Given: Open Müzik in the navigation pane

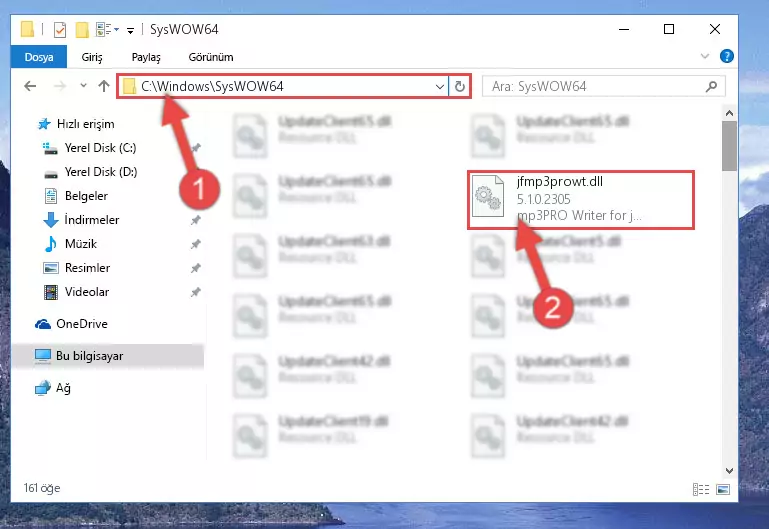Looking at the screenshot, I should [x=81, y=244].
